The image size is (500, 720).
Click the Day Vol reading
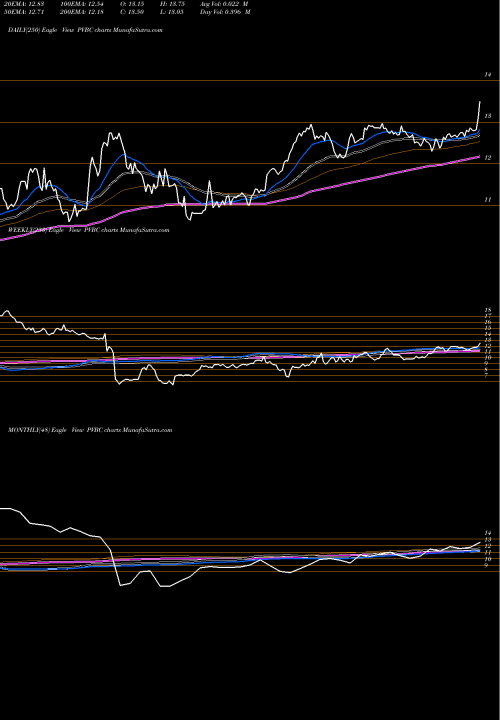[x=225, y=12]
